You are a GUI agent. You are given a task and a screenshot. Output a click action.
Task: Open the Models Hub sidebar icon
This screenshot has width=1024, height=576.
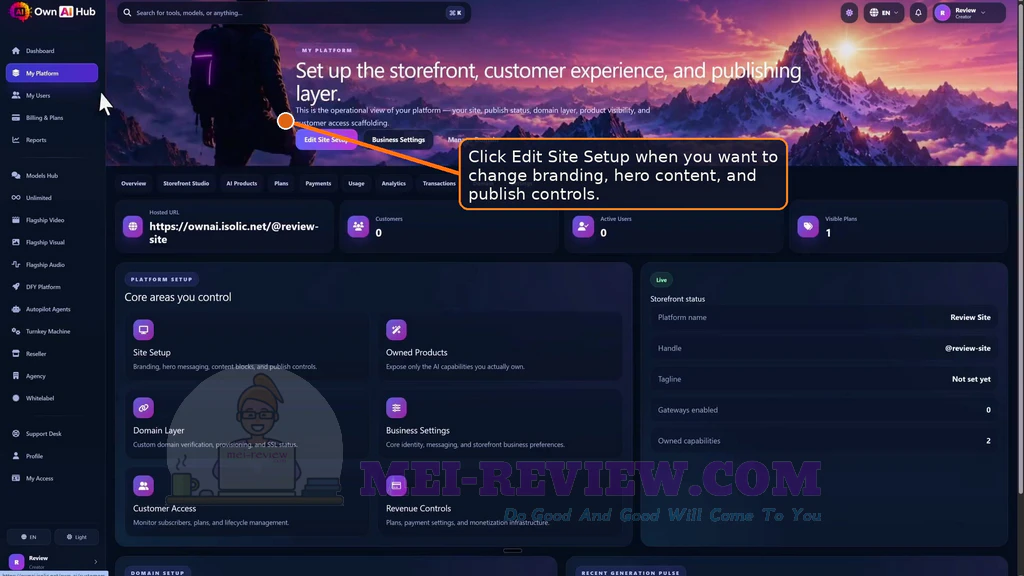coord(16,176)
